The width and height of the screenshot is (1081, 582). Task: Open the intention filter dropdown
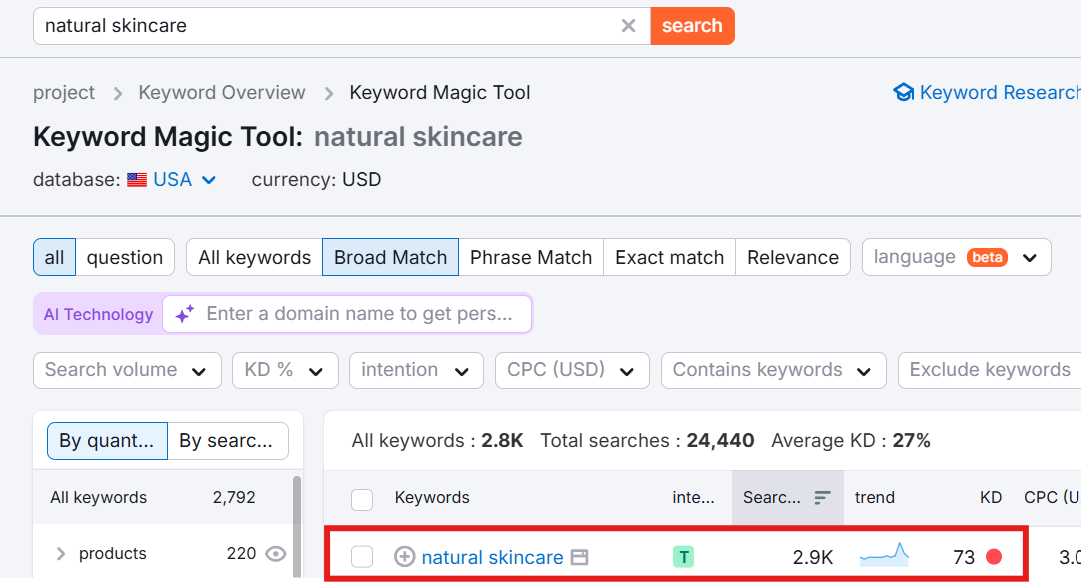pos(416,370)
